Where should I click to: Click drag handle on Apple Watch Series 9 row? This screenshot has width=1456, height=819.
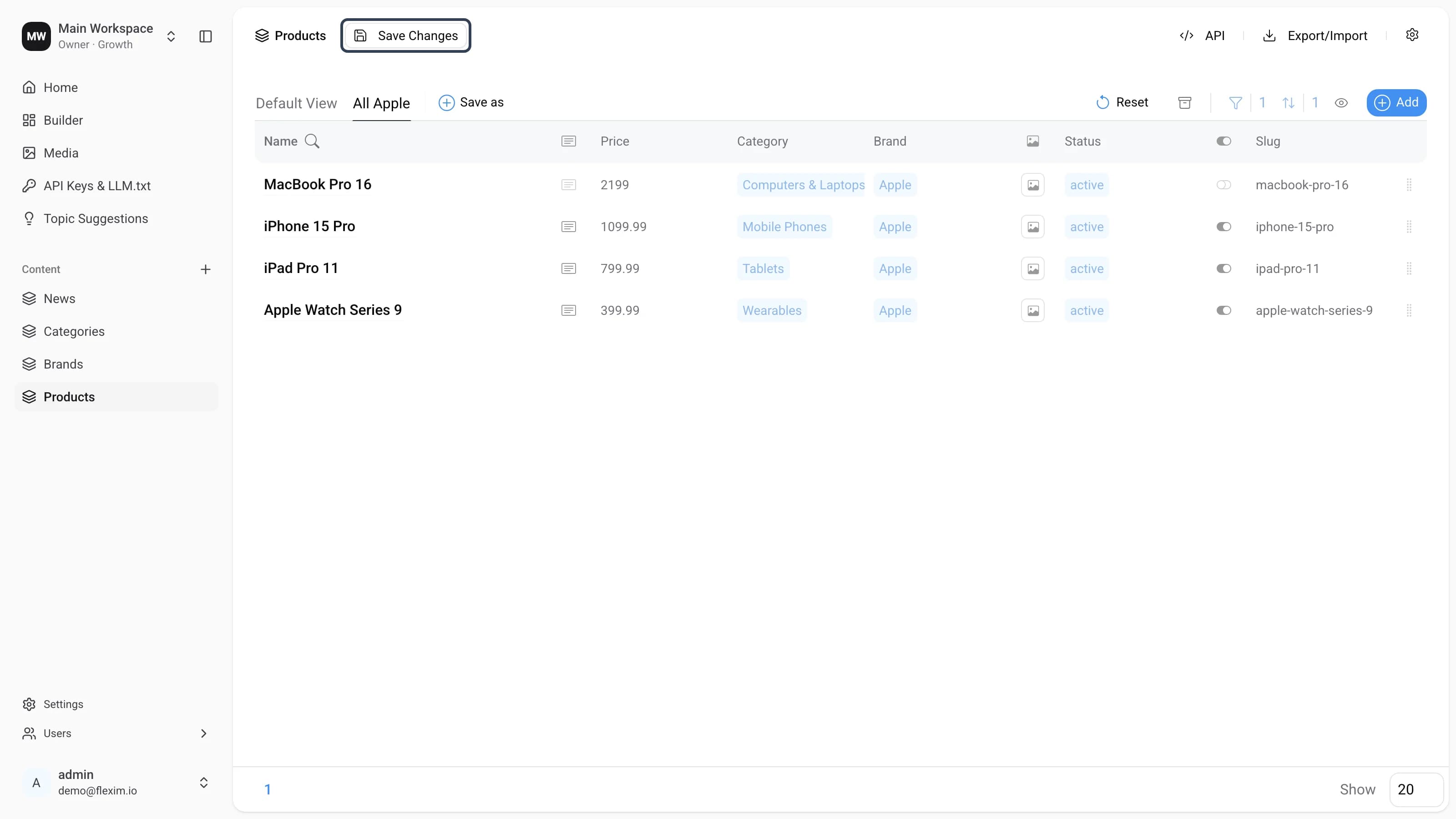(1409, 310)
